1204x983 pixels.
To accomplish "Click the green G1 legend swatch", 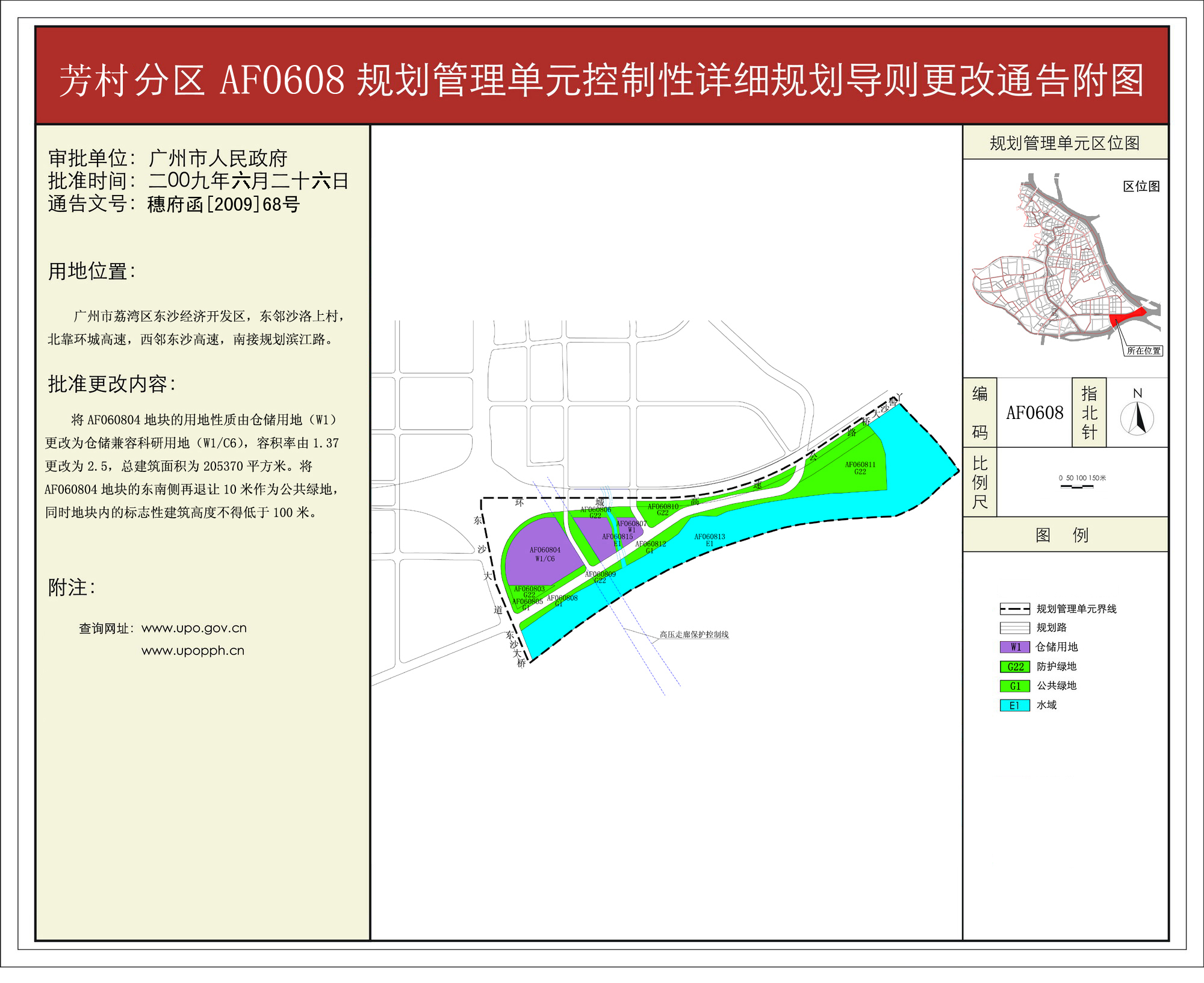I will tap(1015, 686).
